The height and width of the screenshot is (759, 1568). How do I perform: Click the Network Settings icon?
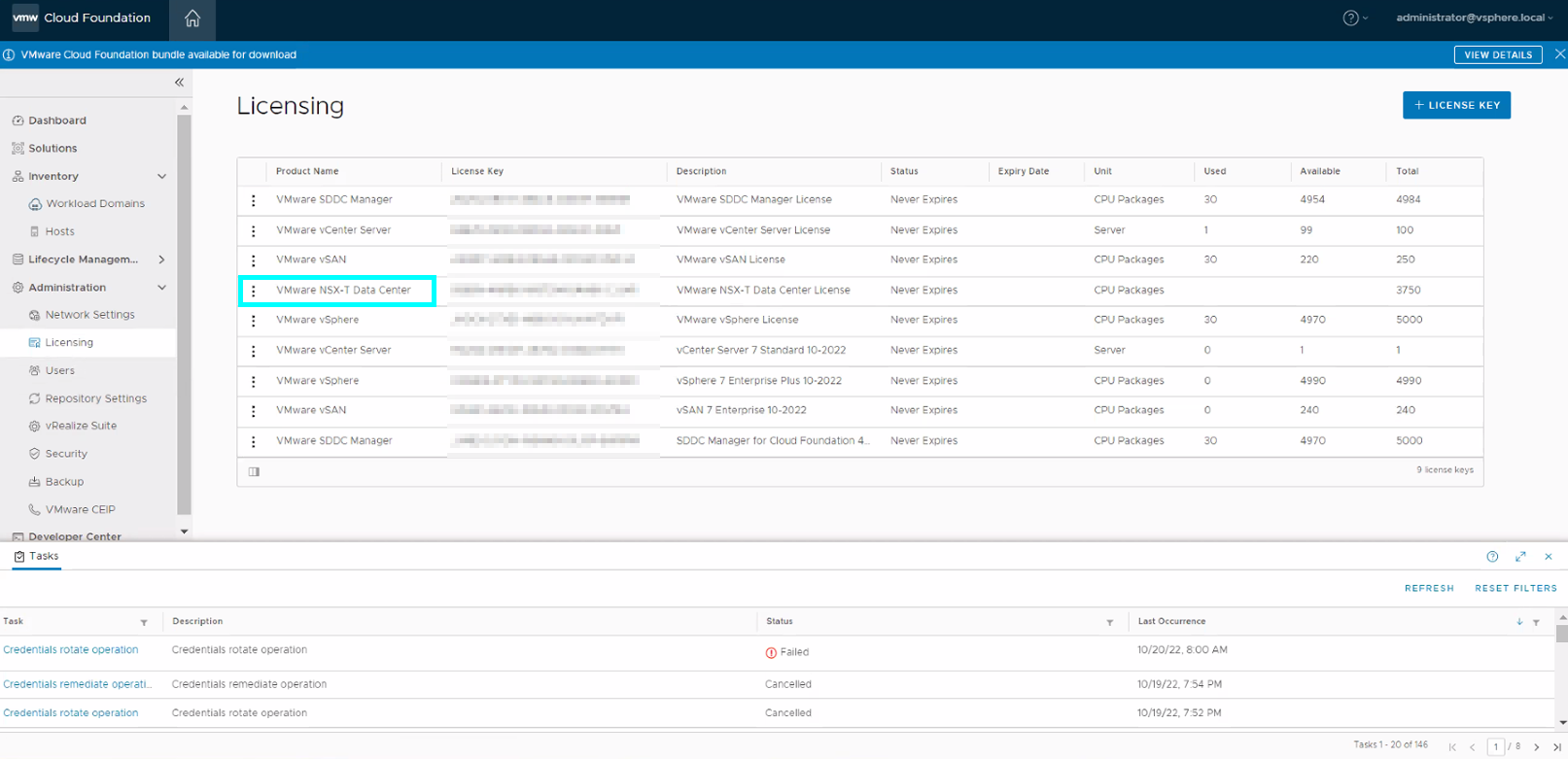(35, 315)
